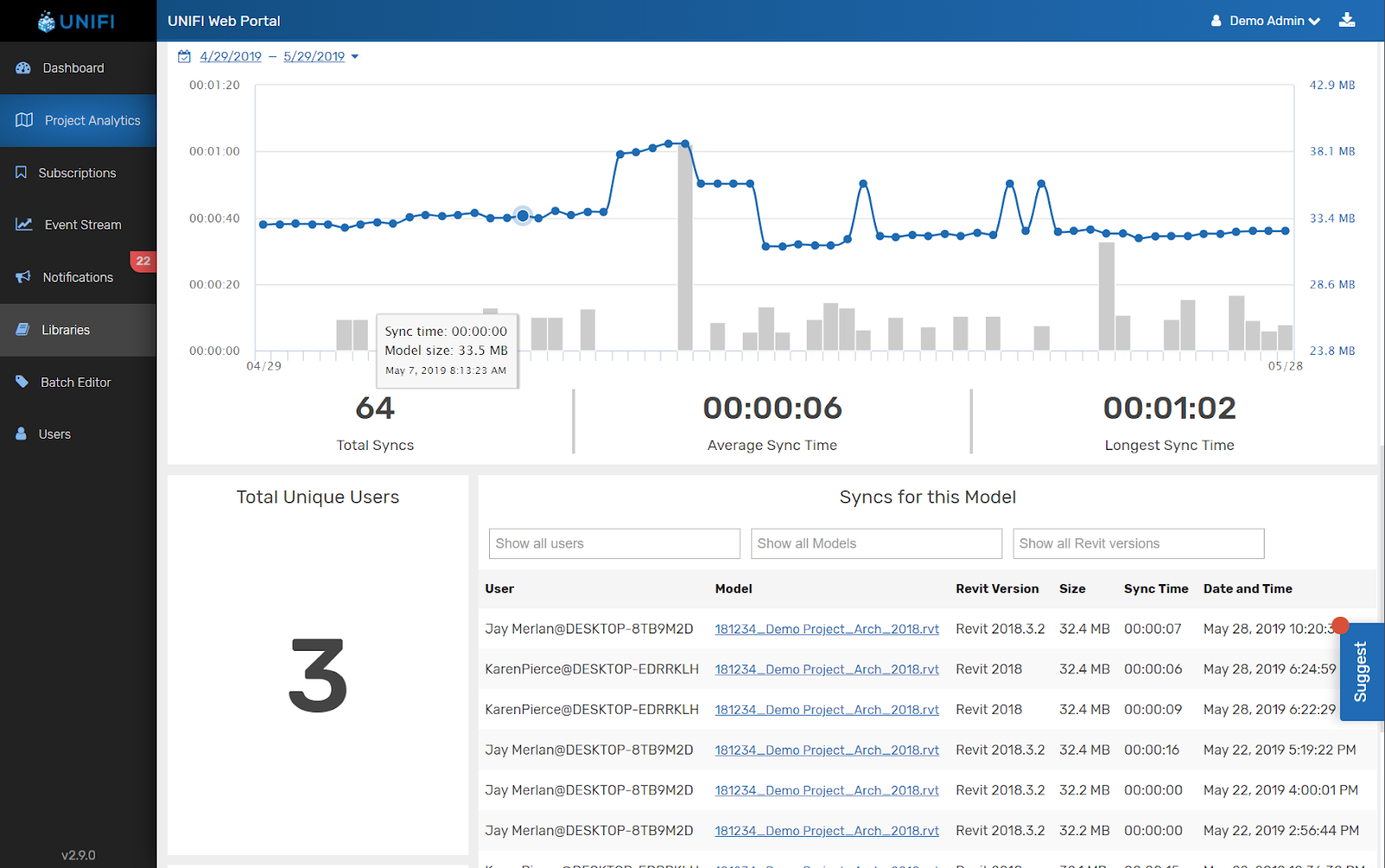Open model link in the 00:00:16 row
Screen dimensions: 1385x868
[x=827, y=750]
